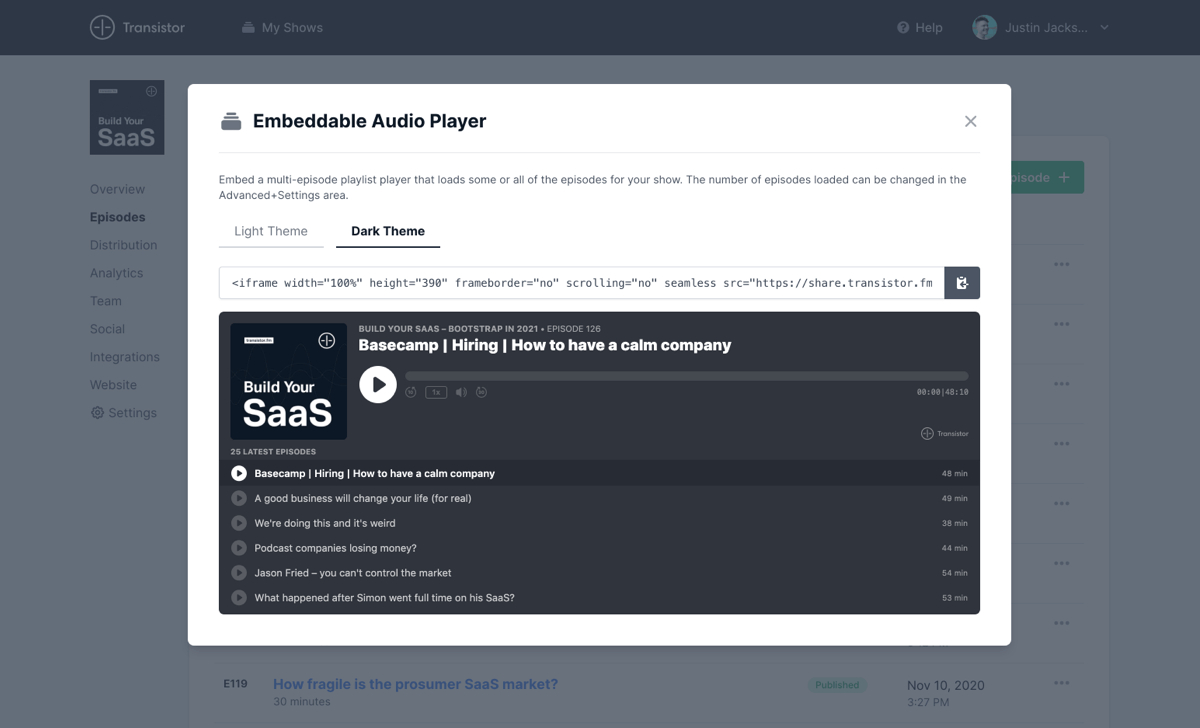The image size is (1200, 728).
Task: Click the rewind 10 seconds icon
Action: tap(411, 392)
